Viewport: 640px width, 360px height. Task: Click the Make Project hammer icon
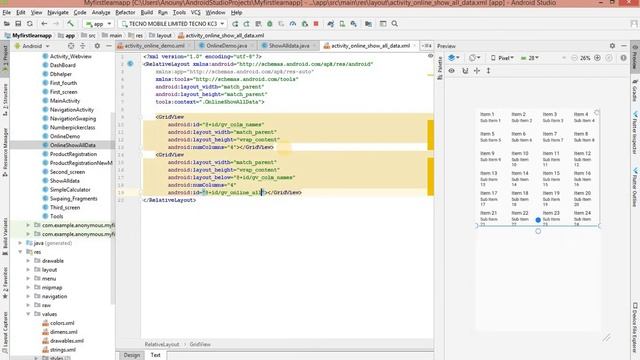pos(71,24)
